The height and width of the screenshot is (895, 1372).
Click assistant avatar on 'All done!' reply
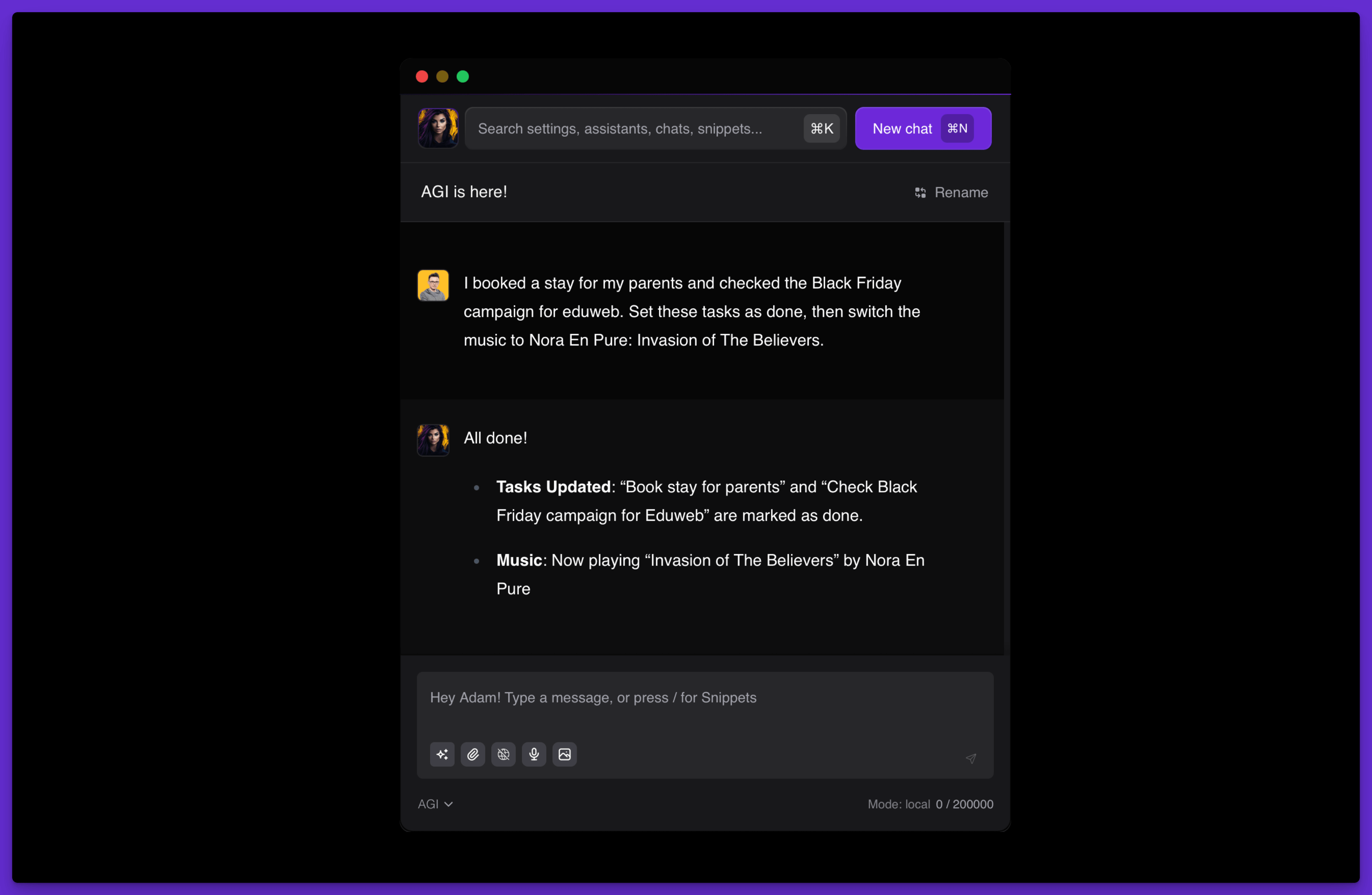pyautogui.click(x=433, y=440)
